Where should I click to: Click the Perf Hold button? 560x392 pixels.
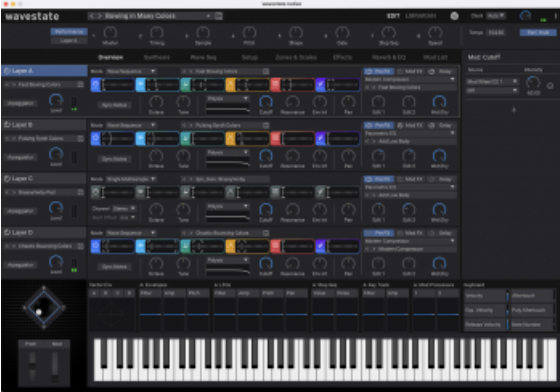538,32
